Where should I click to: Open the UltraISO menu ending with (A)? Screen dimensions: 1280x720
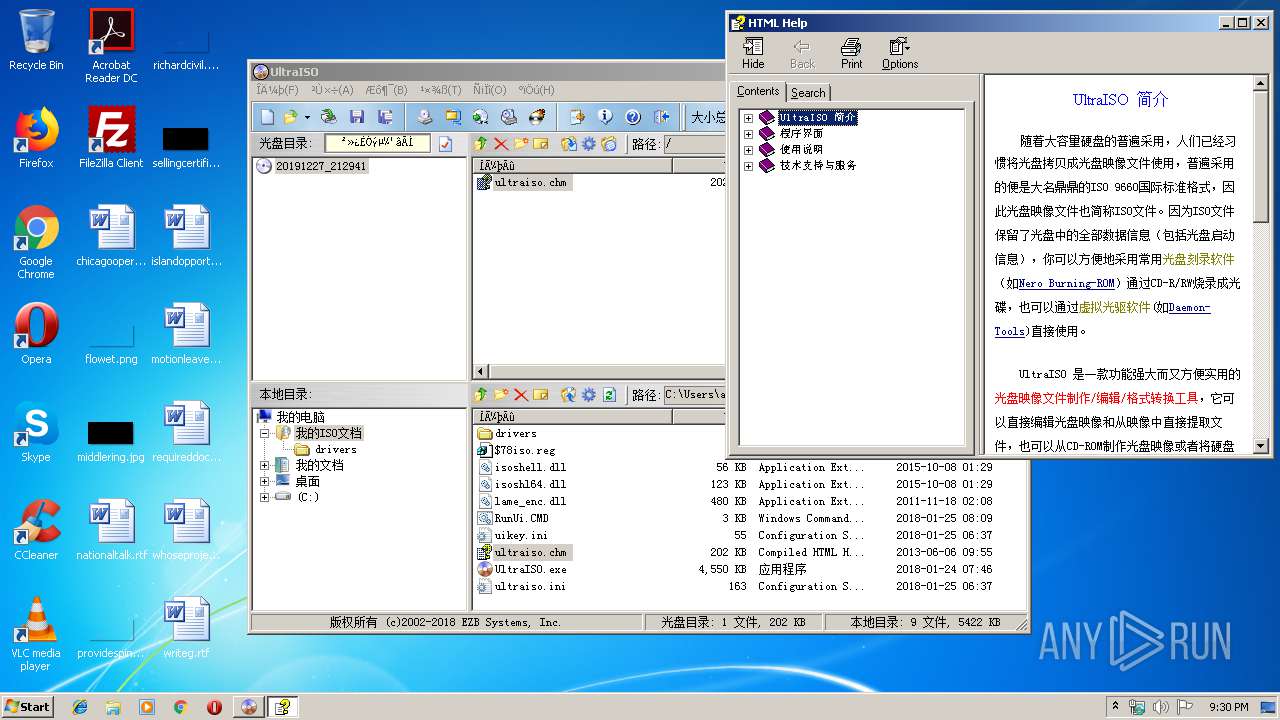click(332, 90)
